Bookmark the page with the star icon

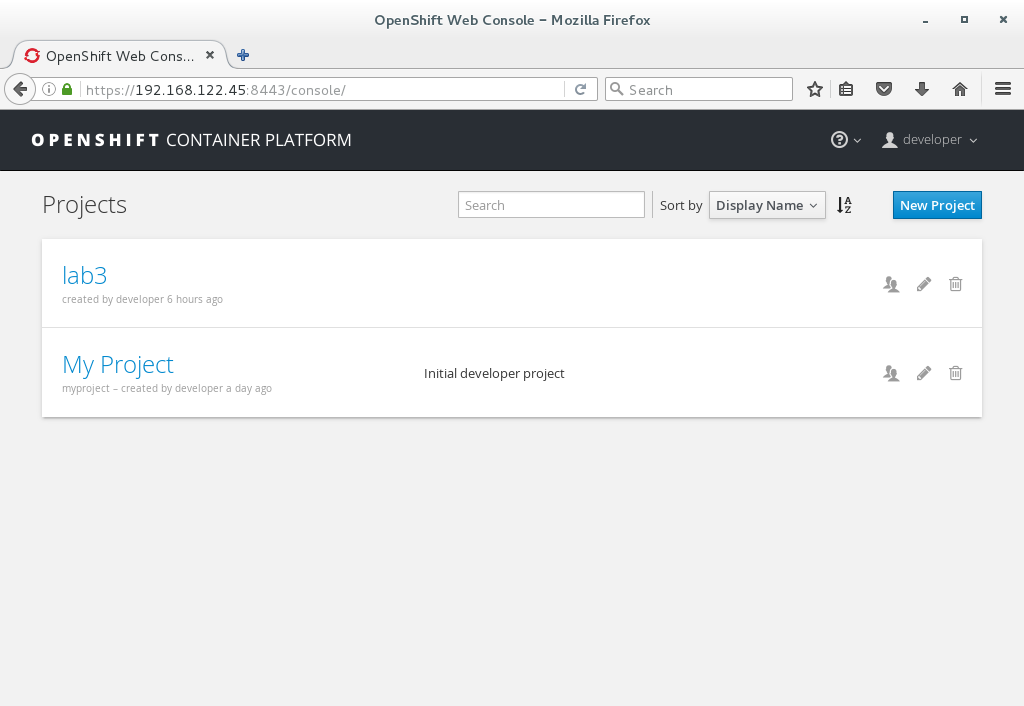(x=814, y=89)
